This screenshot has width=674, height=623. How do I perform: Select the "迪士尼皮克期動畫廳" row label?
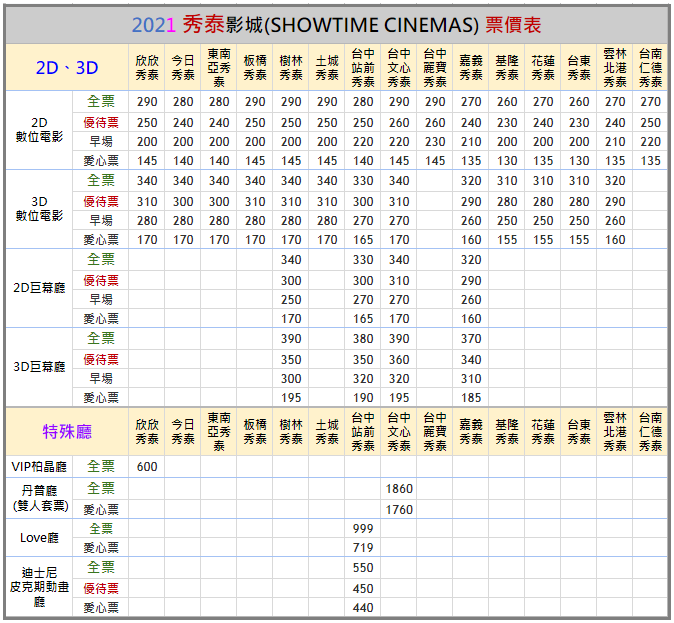40,587
